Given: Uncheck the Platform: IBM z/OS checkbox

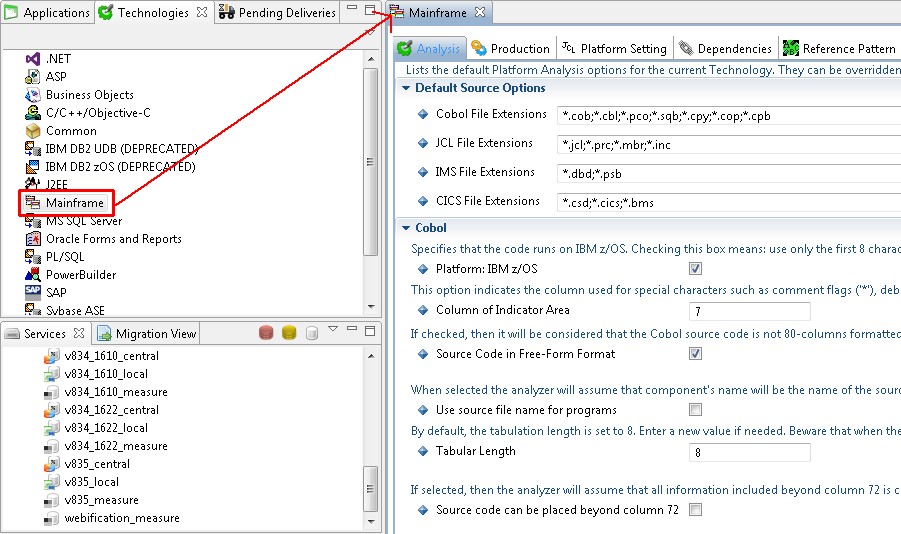Looking at the screenshot, I should [x=695, y=269].
